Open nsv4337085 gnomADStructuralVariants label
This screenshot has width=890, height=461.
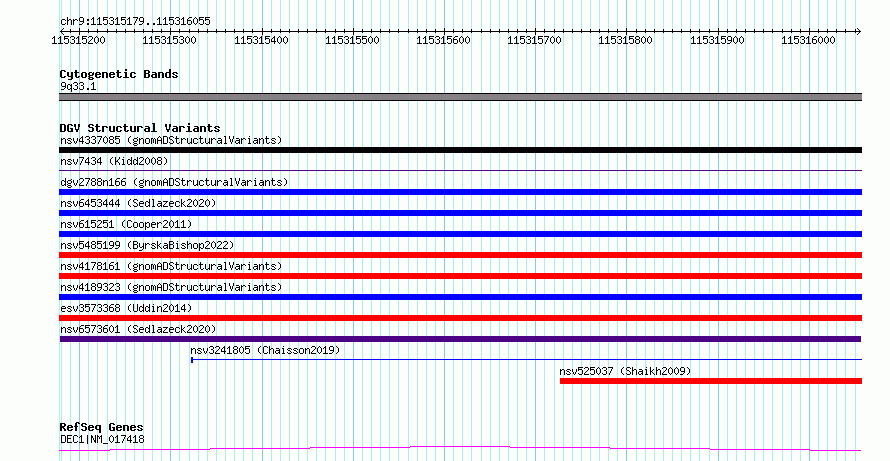(171, 140)
